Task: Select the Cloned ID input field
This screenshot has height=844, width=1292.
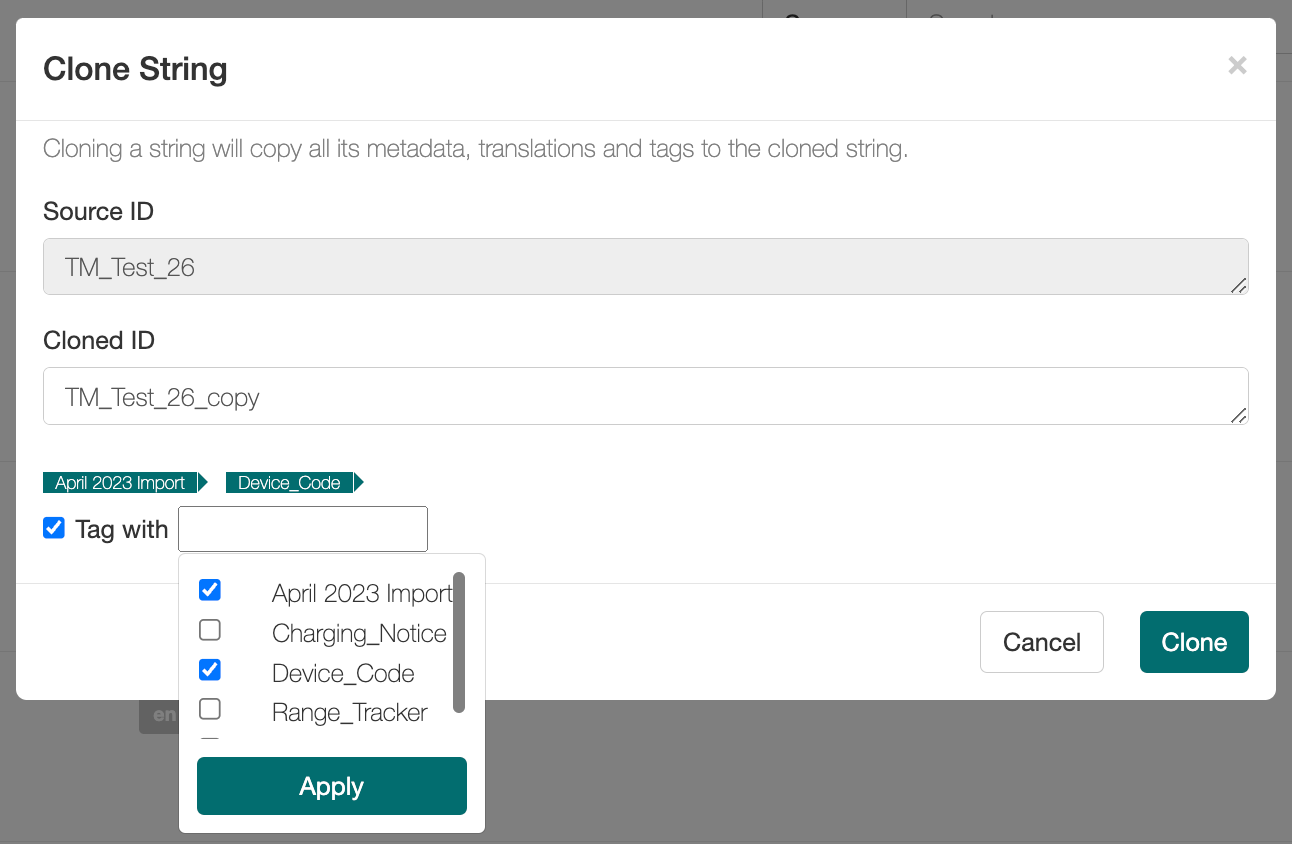Action: click(x=645, y=396)
